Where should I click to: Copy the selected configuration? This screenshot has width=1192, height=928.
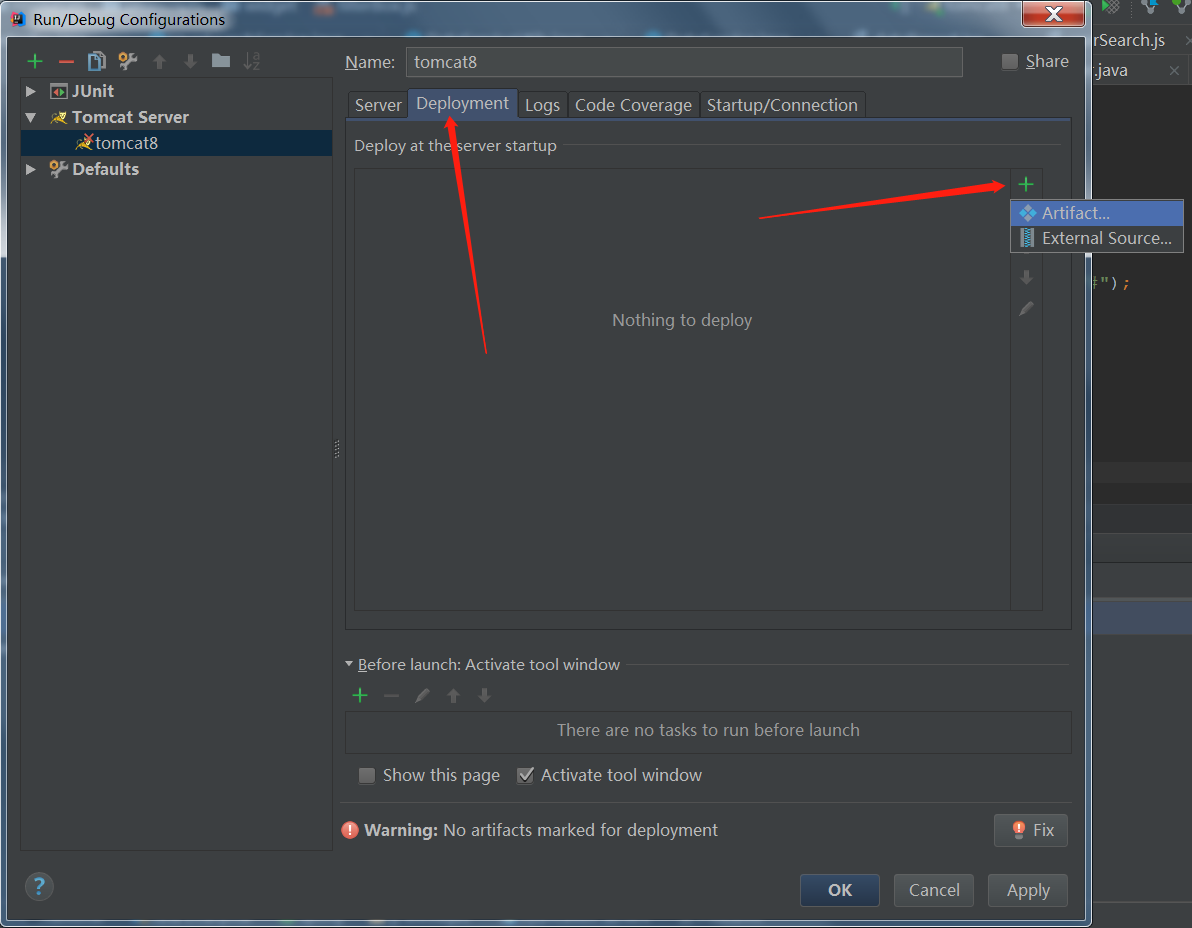(x=97, y=61)
